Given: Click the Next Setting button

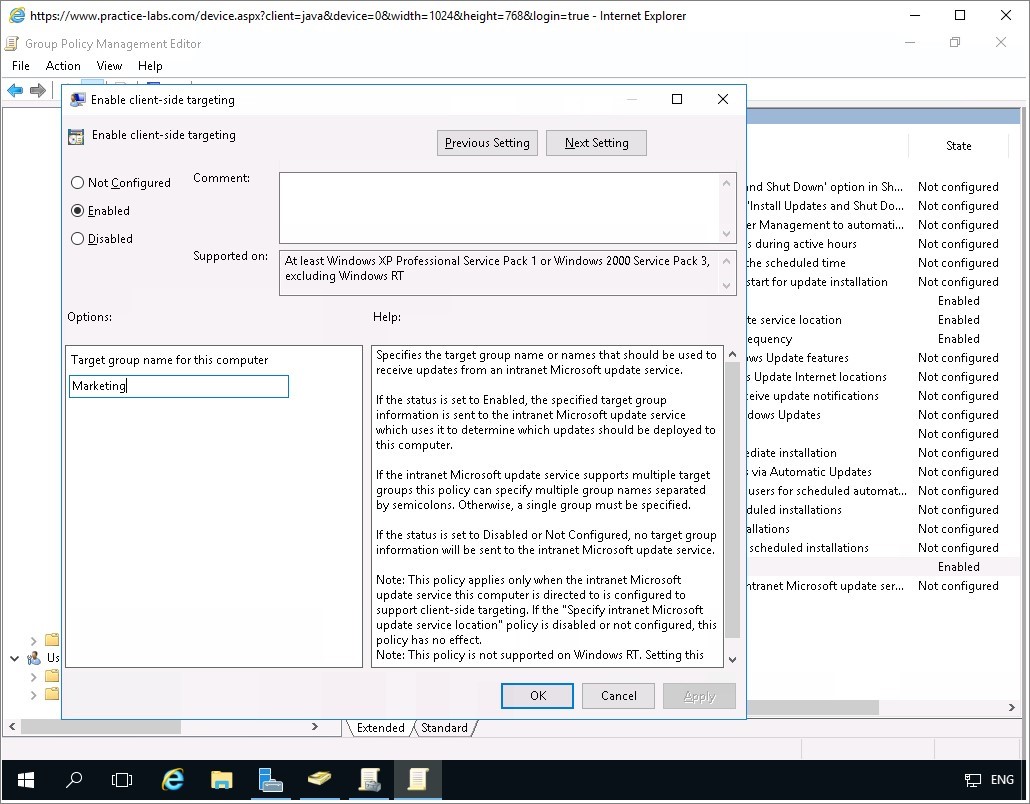Looking at the screenshot, I should click(597, 143).
